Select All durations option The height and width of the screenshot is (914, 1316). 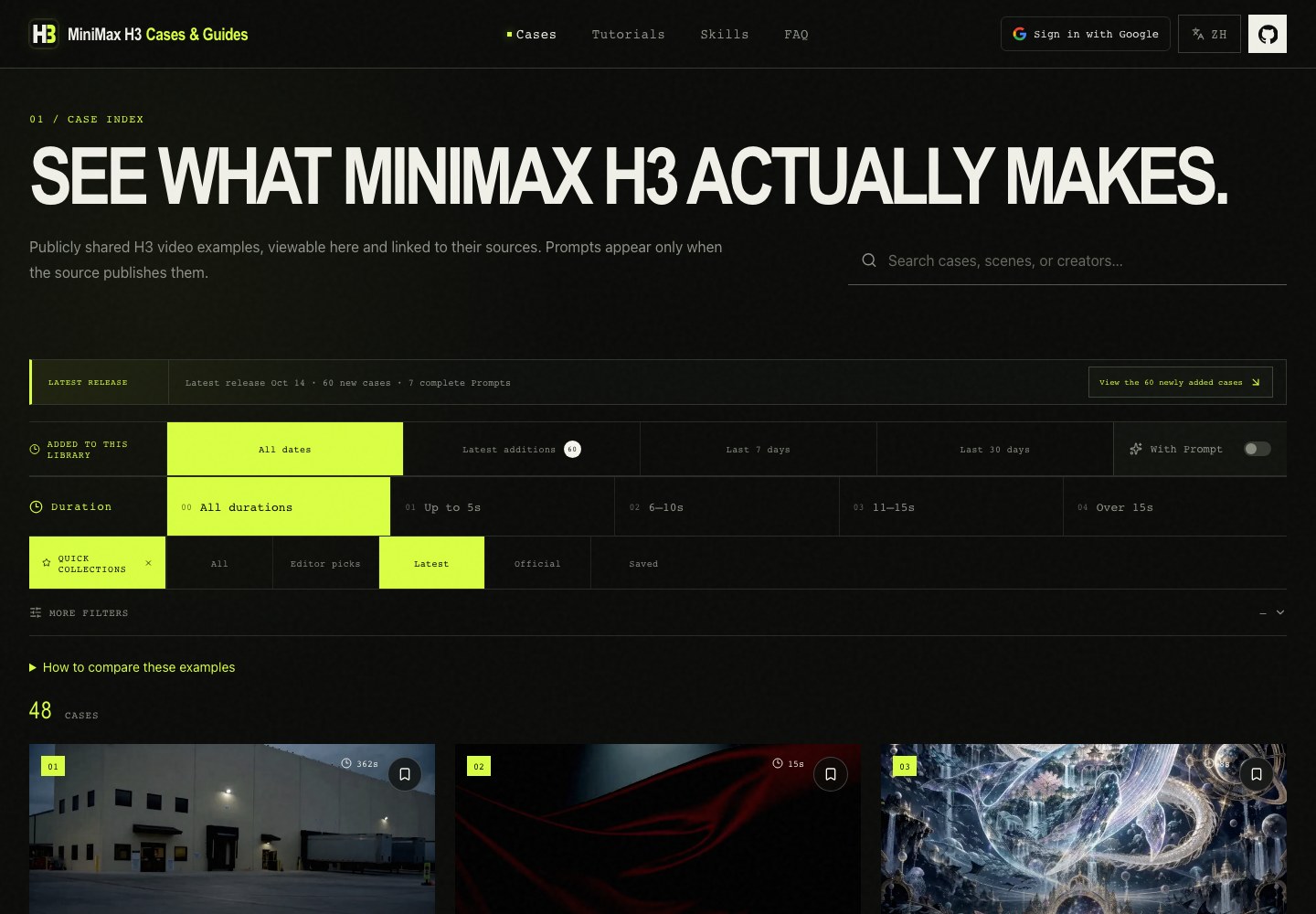[279, 506]
